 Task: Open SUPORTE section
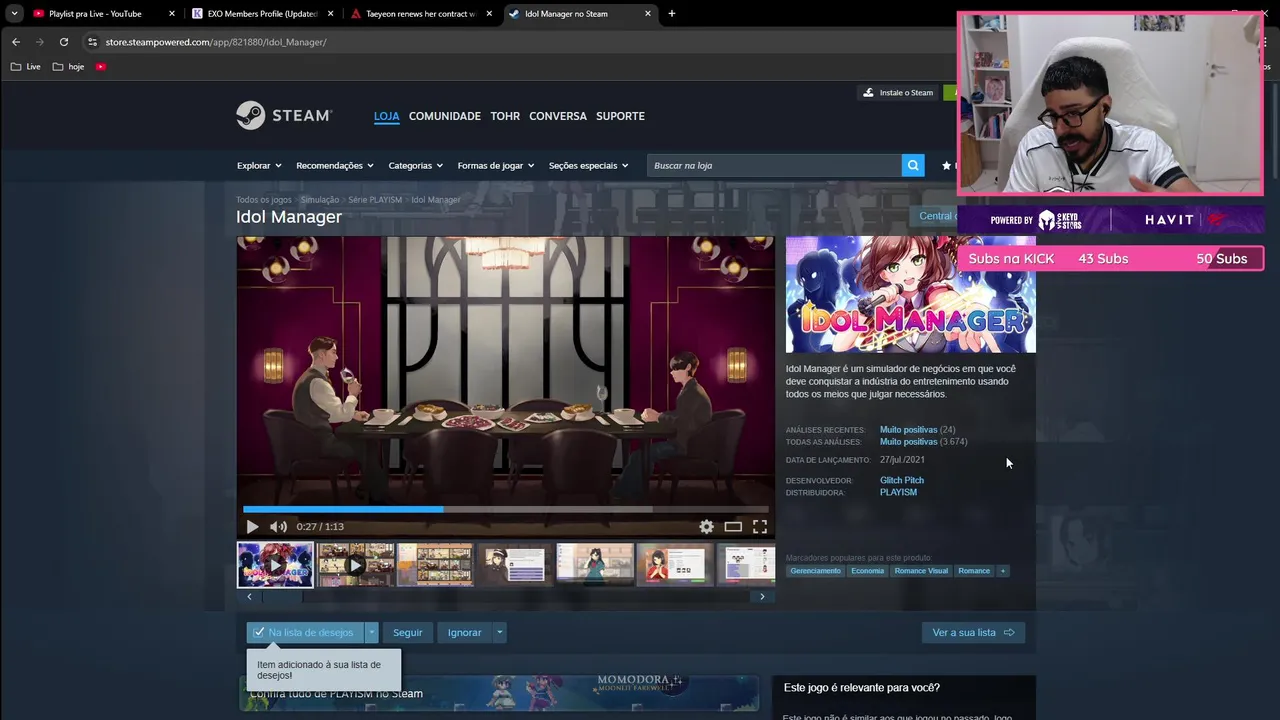point(620,116)
